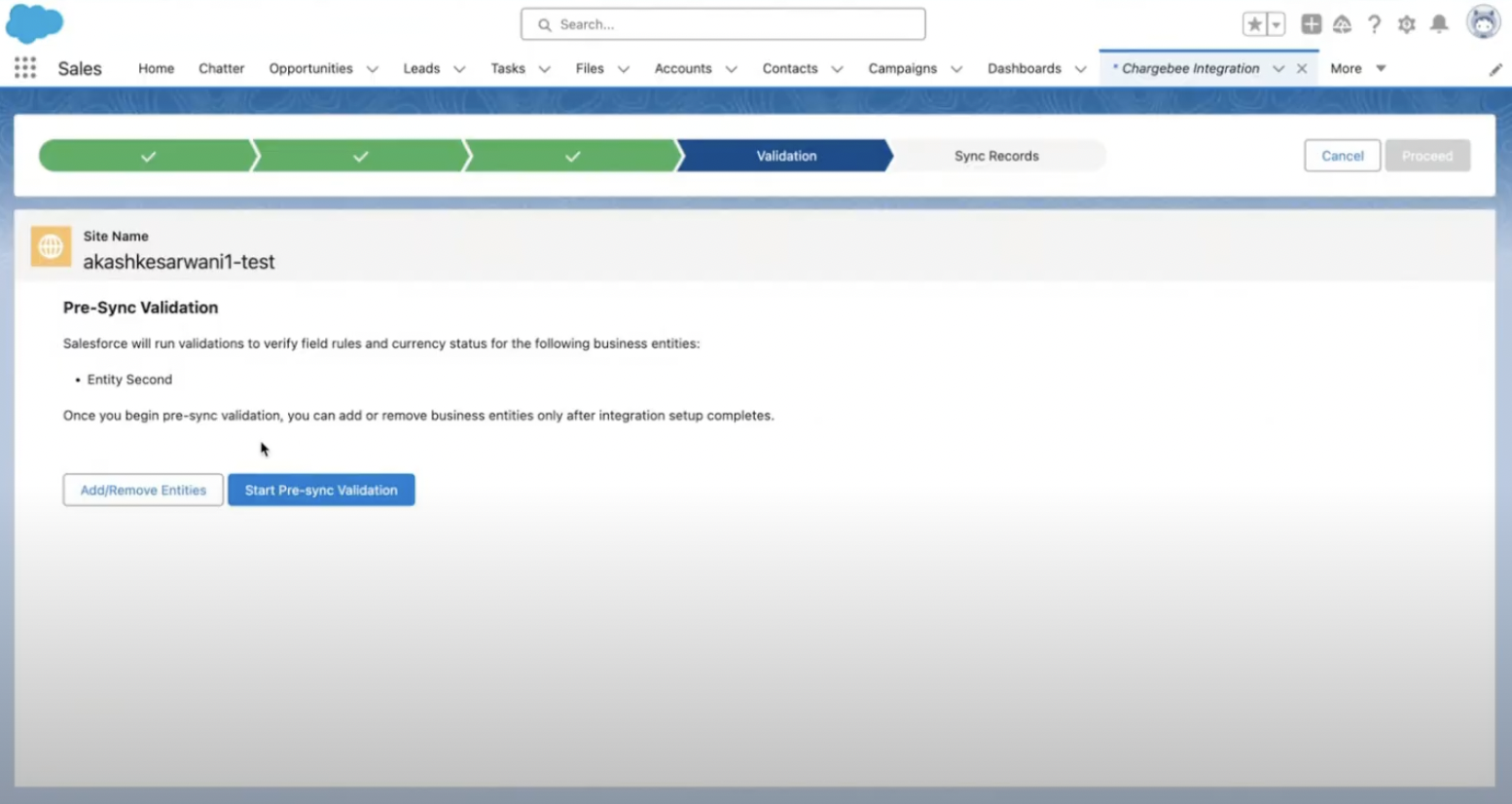The height and width of the screenshot is (804, 1512).
Task: Open the Setup gear icon
Action: [x=1406, y=24]
